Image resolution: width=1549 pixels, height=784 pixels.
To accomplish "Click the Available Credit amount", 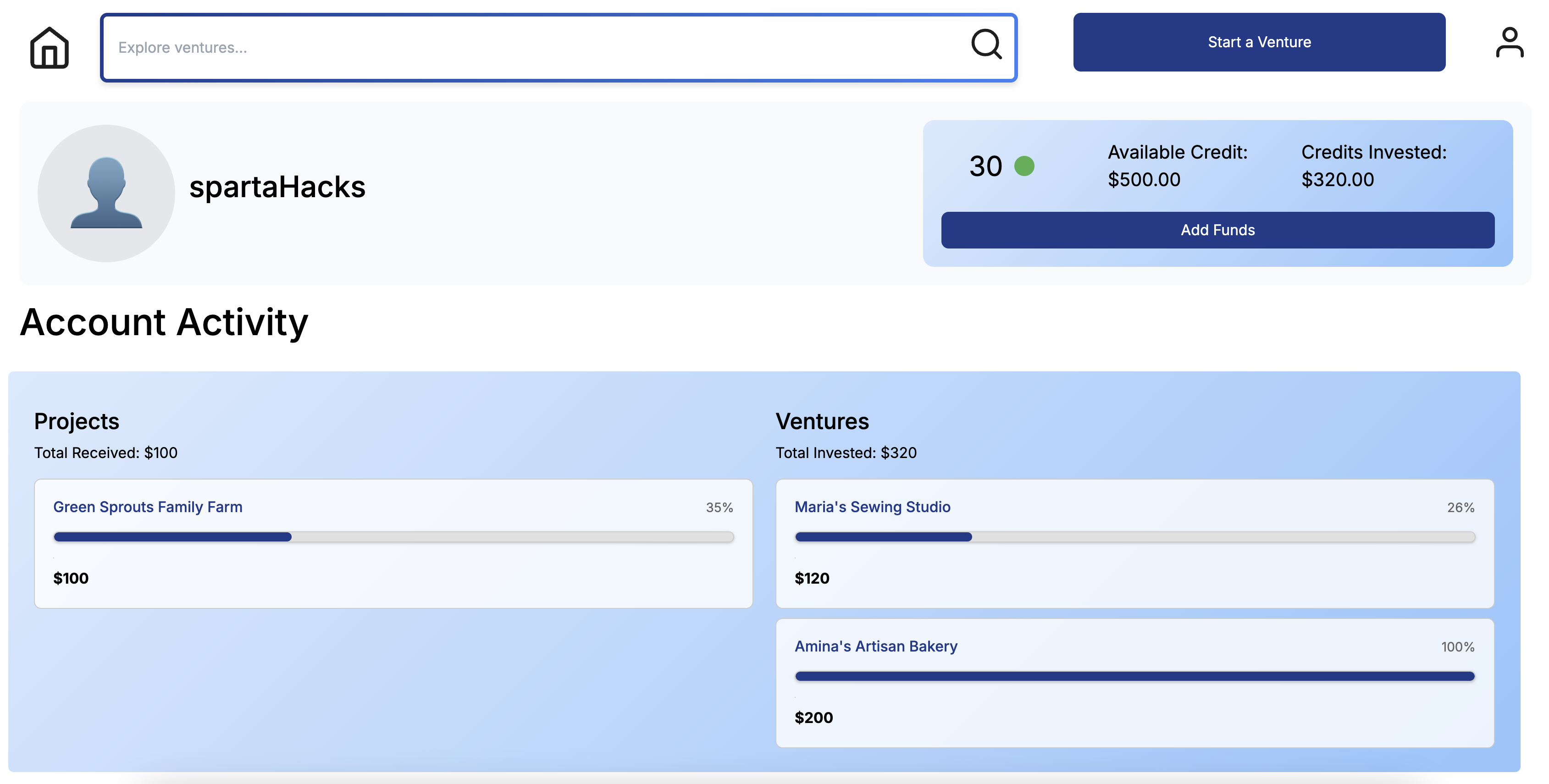I will coord(1144,180).
